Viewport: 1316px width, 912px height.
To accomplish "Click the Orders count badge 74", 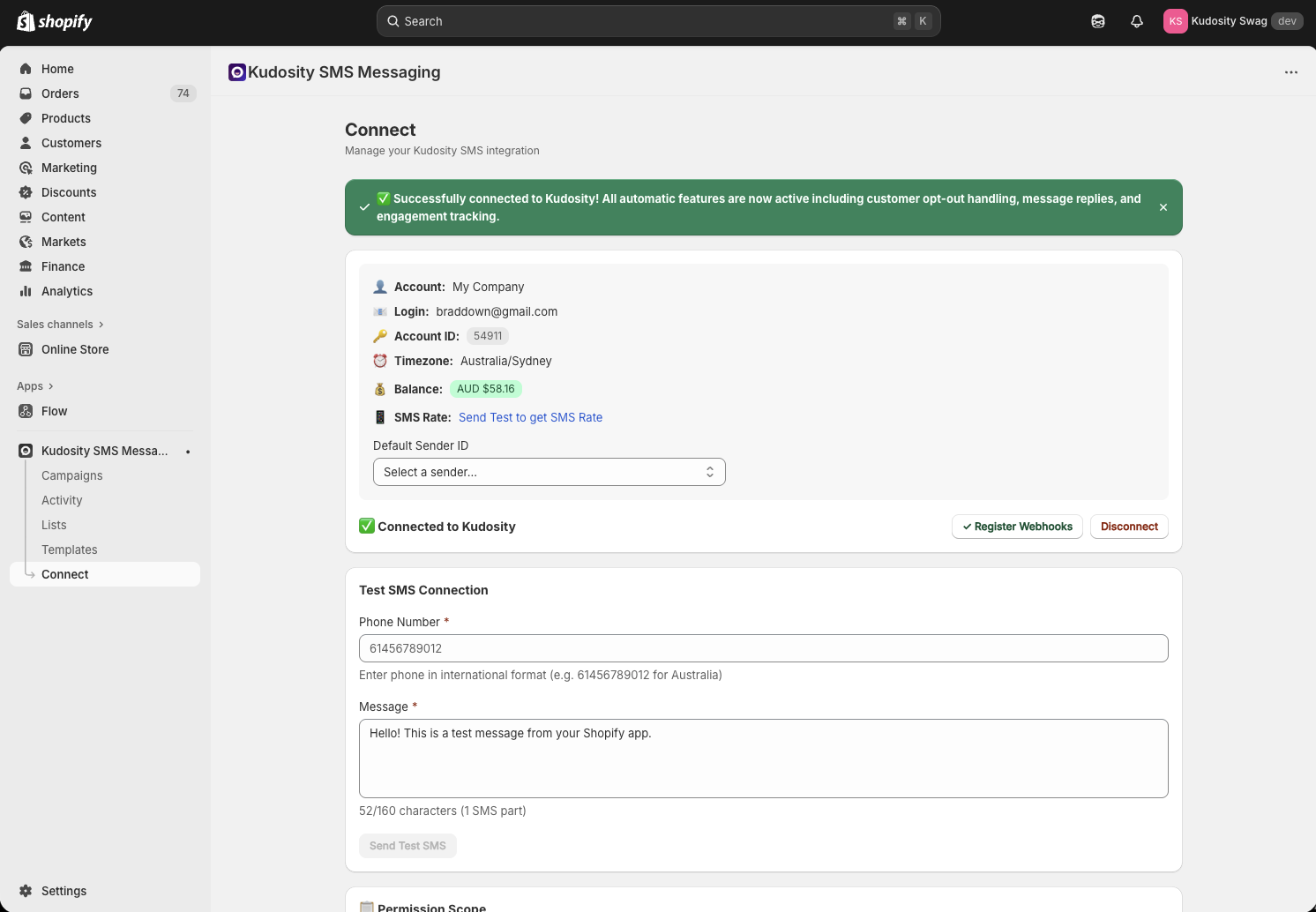I will [x=183, y=93].
